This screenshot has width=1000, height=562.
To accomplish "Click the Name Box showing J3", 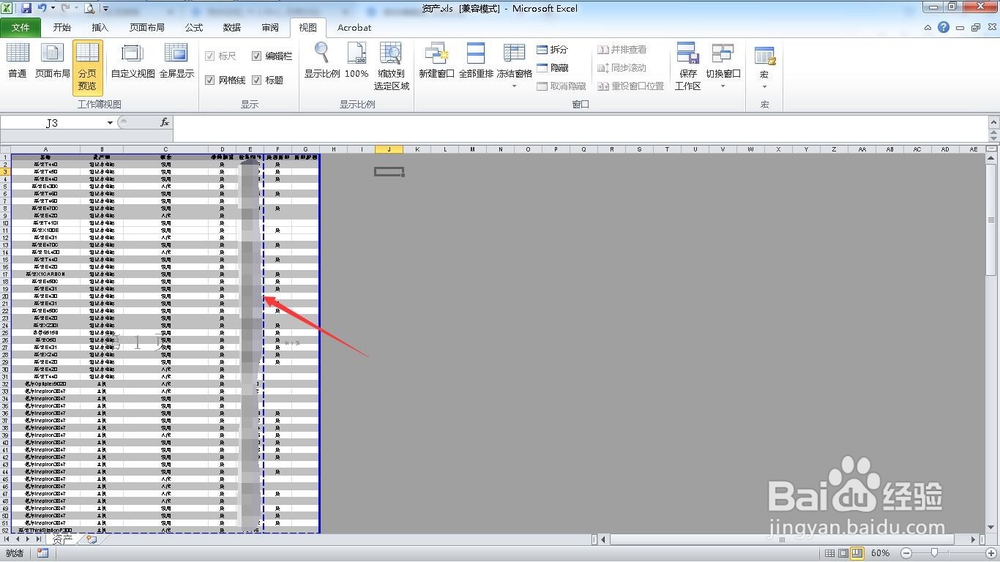I will coord(52,122).
